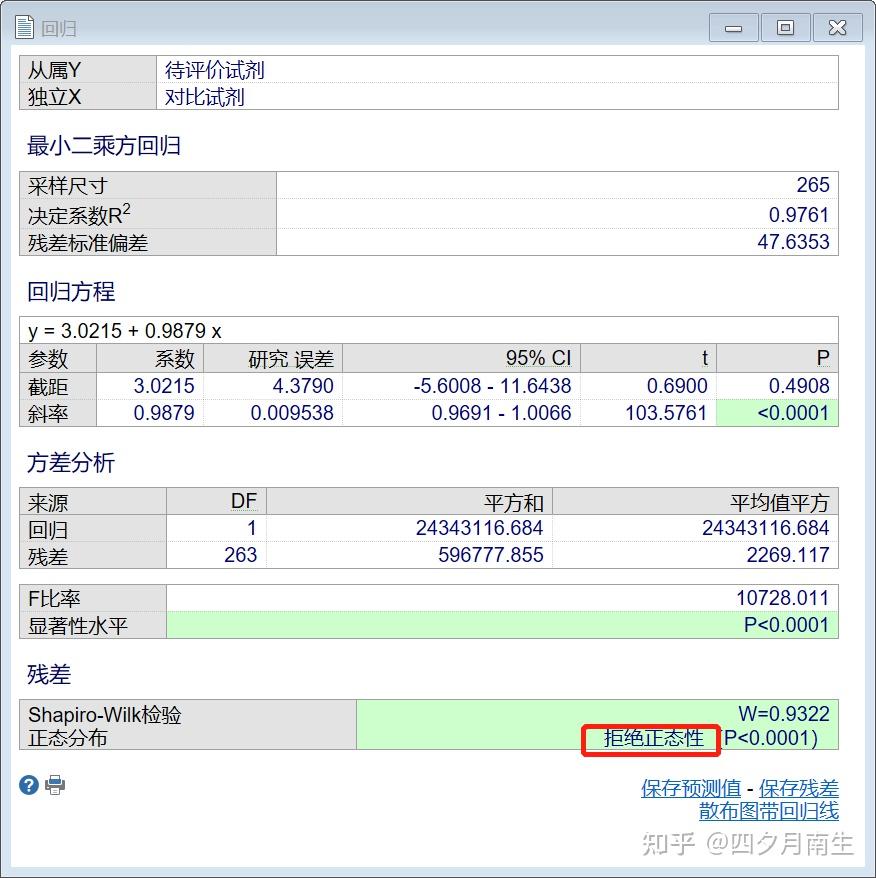Close the regression window
The image size is (876, 878).
pyautogui.click(x=838, y=27)
